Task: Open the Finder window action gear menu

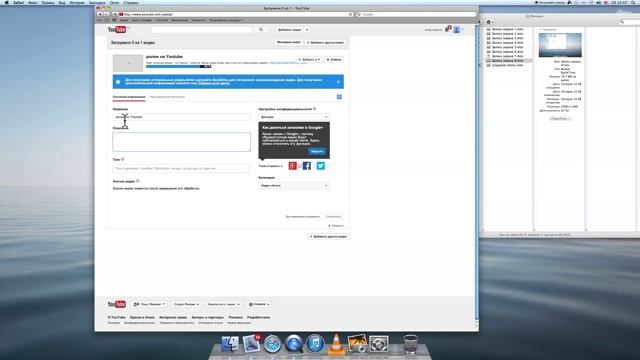Action: (x=490, y=22)
